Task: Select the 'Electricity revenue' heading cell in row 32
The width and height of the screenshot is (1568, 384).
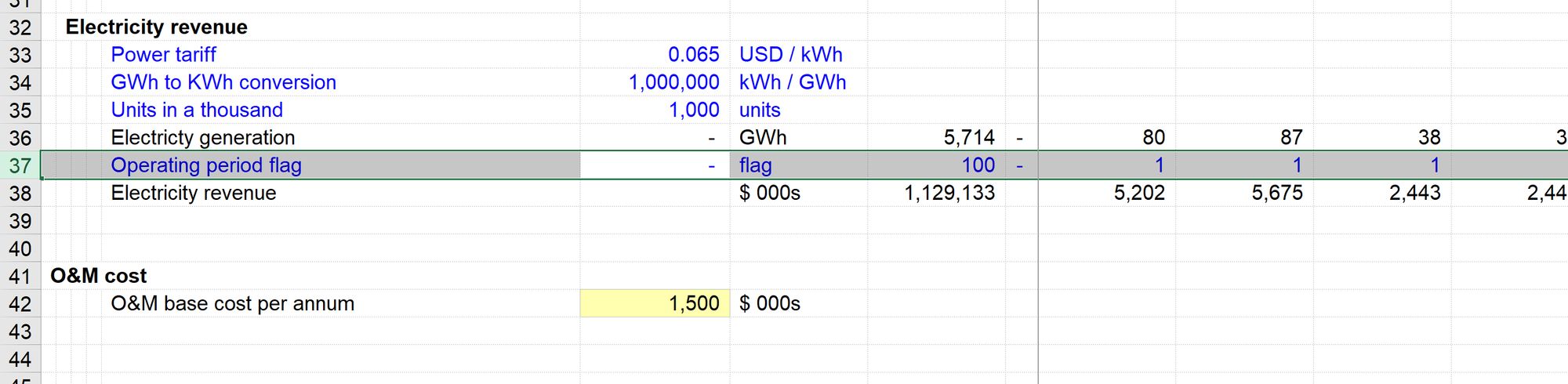Action: click(156, 27)
